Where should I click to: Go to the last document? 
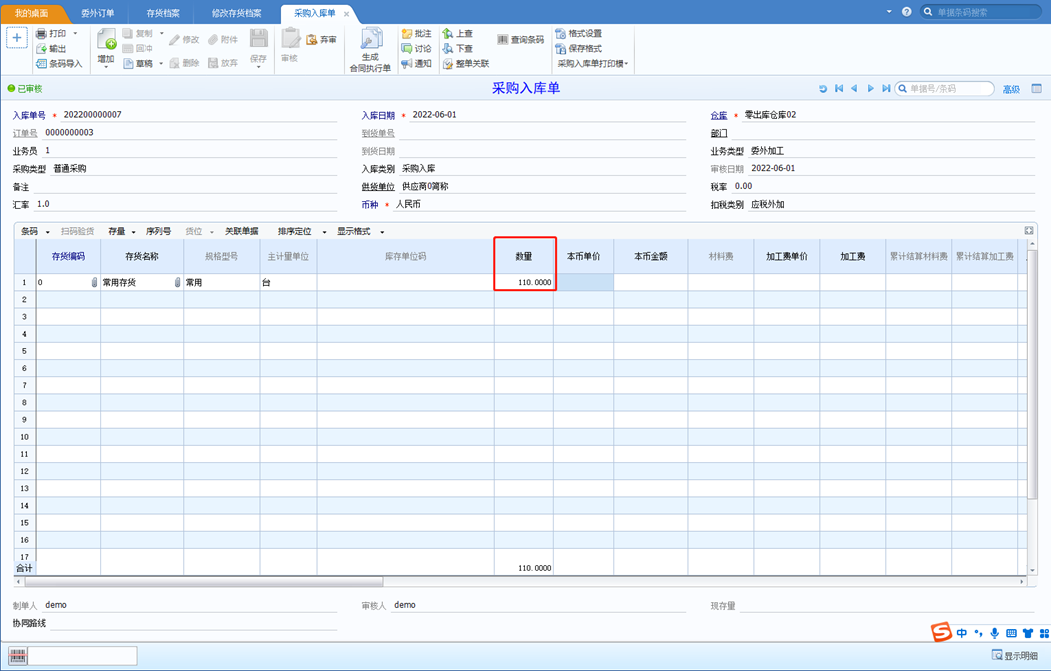click(885, 88)
